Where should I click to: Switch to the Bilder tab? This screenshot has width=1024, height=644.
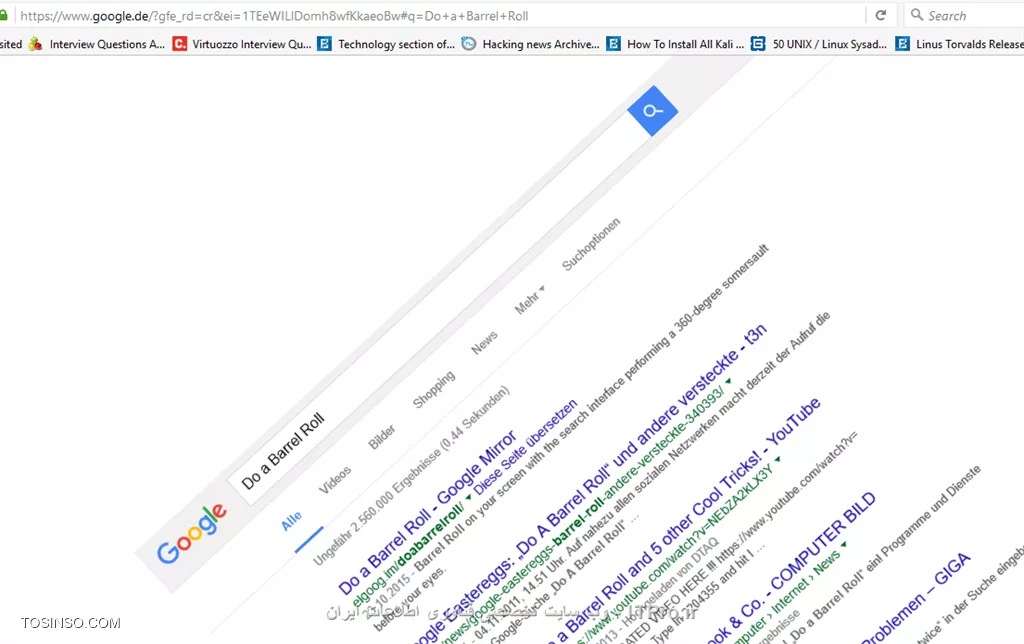pos(382,437)
